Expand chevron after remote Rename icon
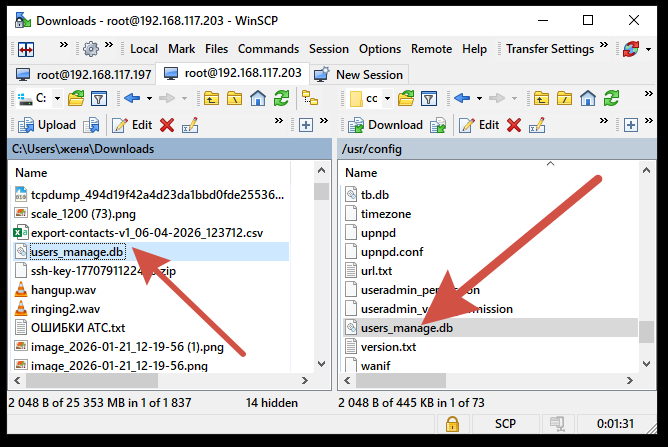This screenshot has height=447, width=668. (x=604, y=121)
